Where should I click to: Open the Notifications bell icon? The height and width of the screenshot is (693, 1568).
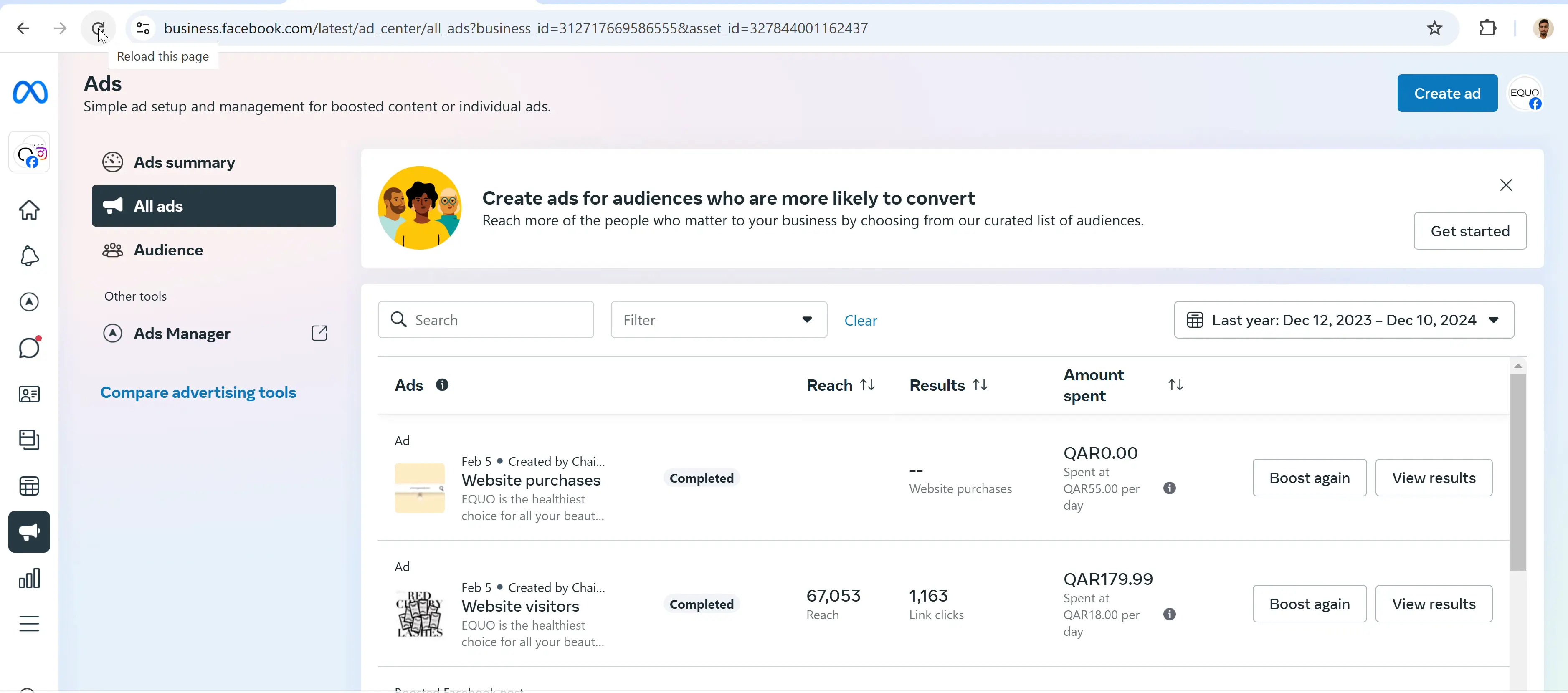[x=29, y=256]
